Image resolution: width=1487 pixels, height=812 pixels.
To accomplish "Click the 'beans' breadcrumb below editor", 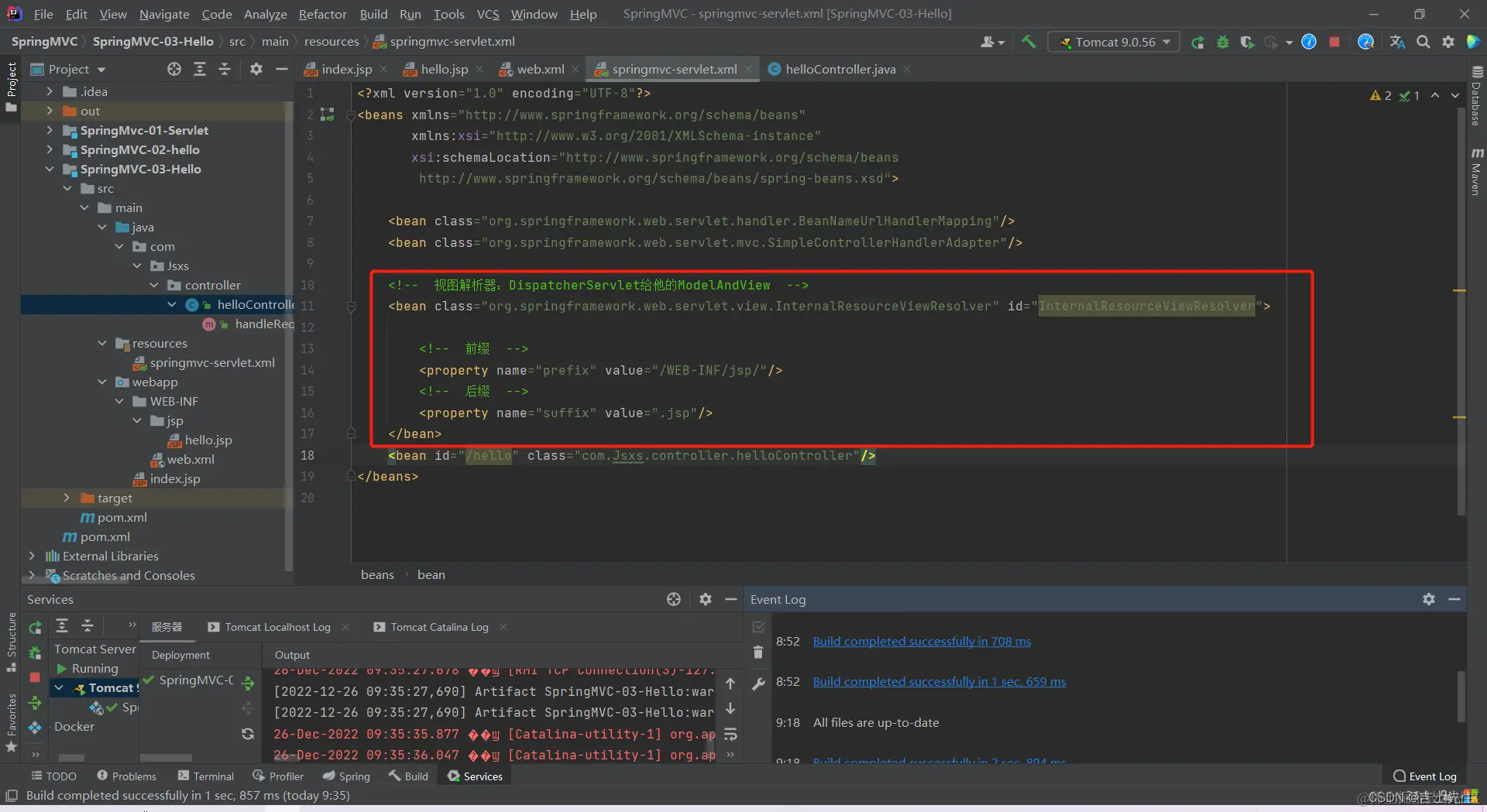I will 377,574.
